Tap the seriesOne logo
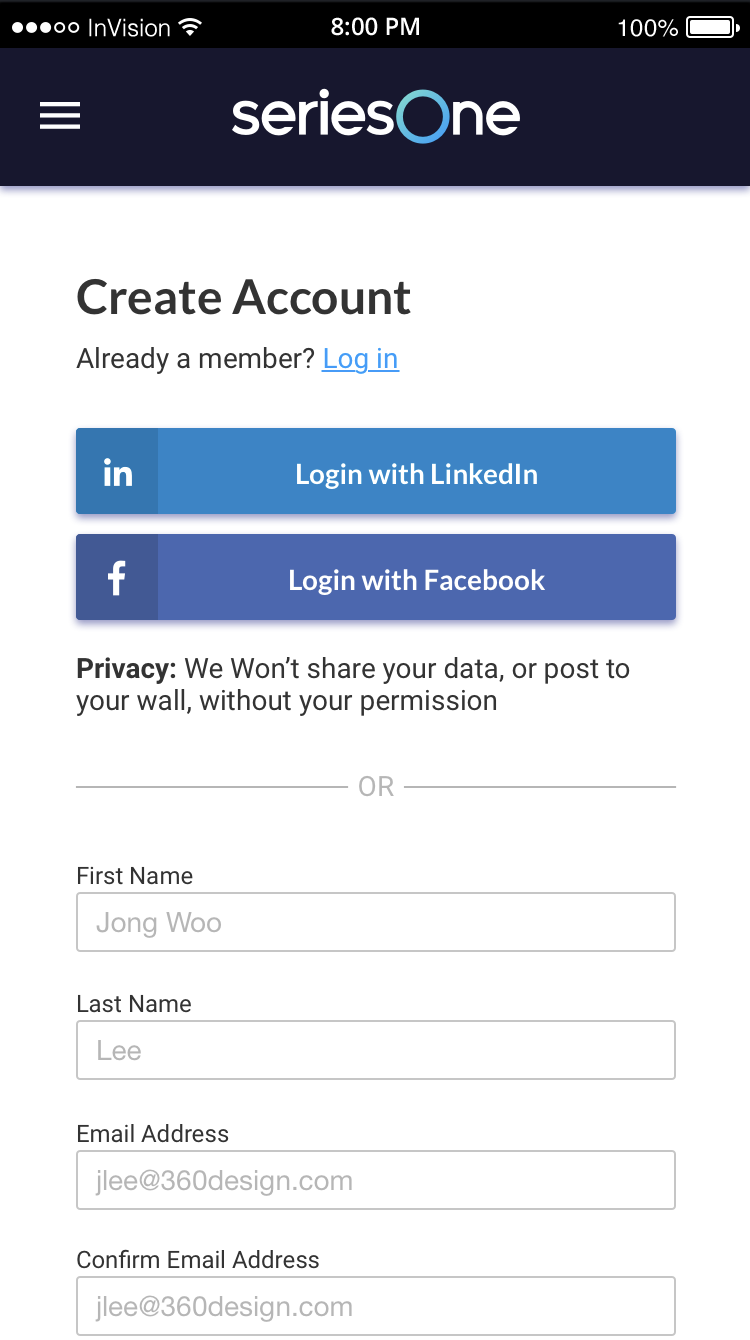 pyautogui.click(x=376, y=116)
